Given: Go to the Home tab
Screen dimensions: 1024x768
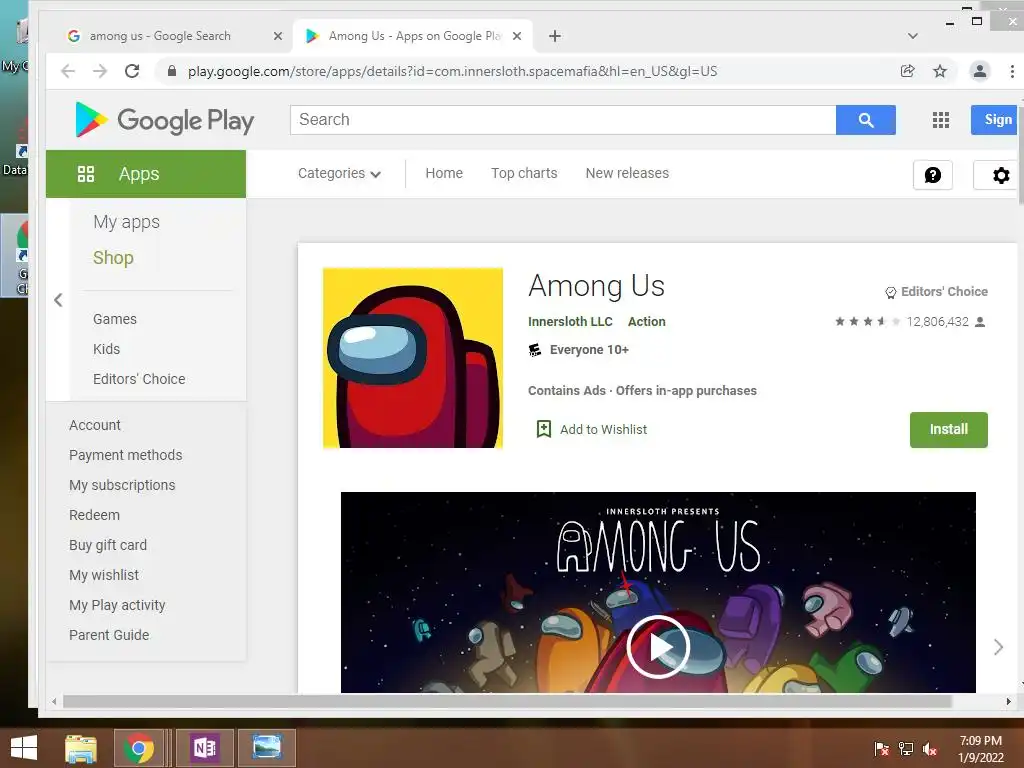Looking at the screenshot, I should point(444,173).
